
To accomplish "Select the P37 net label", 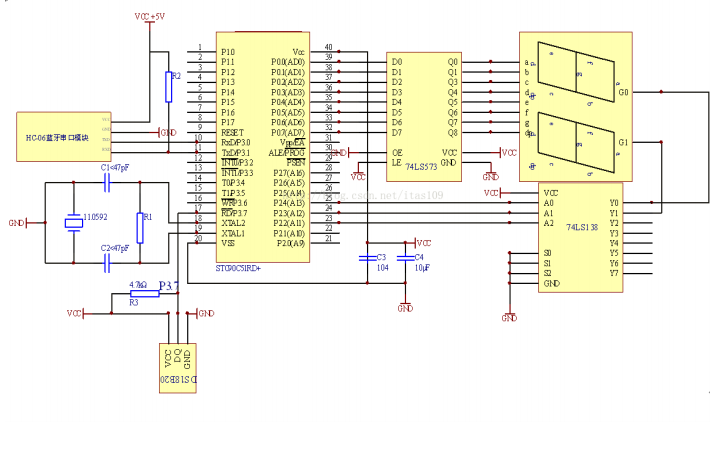I will coord(168,286).
